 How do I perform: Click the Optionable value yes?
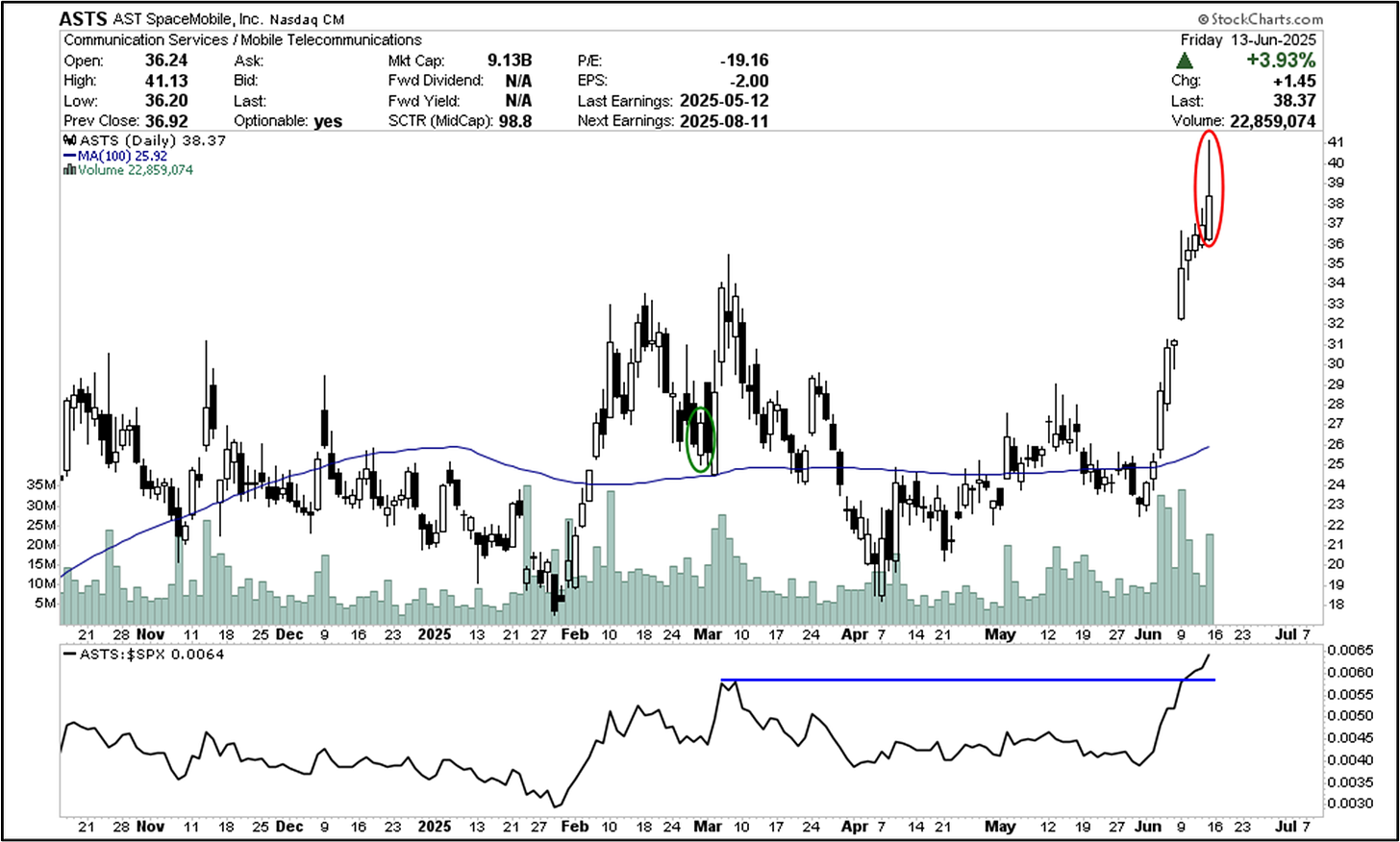(328, 121)
